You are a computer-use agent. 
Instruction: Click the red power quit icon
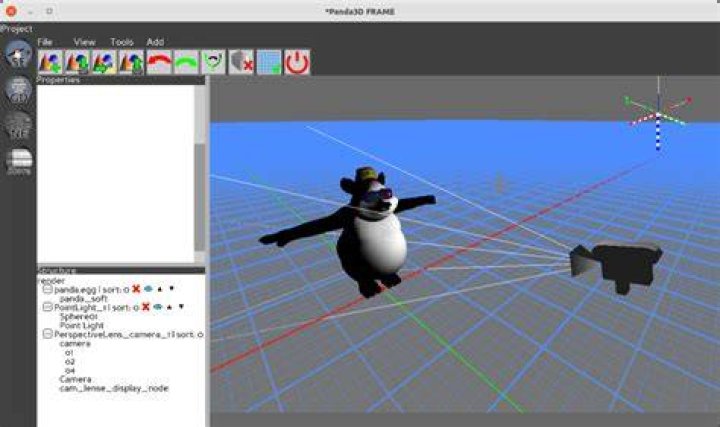click(297, 62)
